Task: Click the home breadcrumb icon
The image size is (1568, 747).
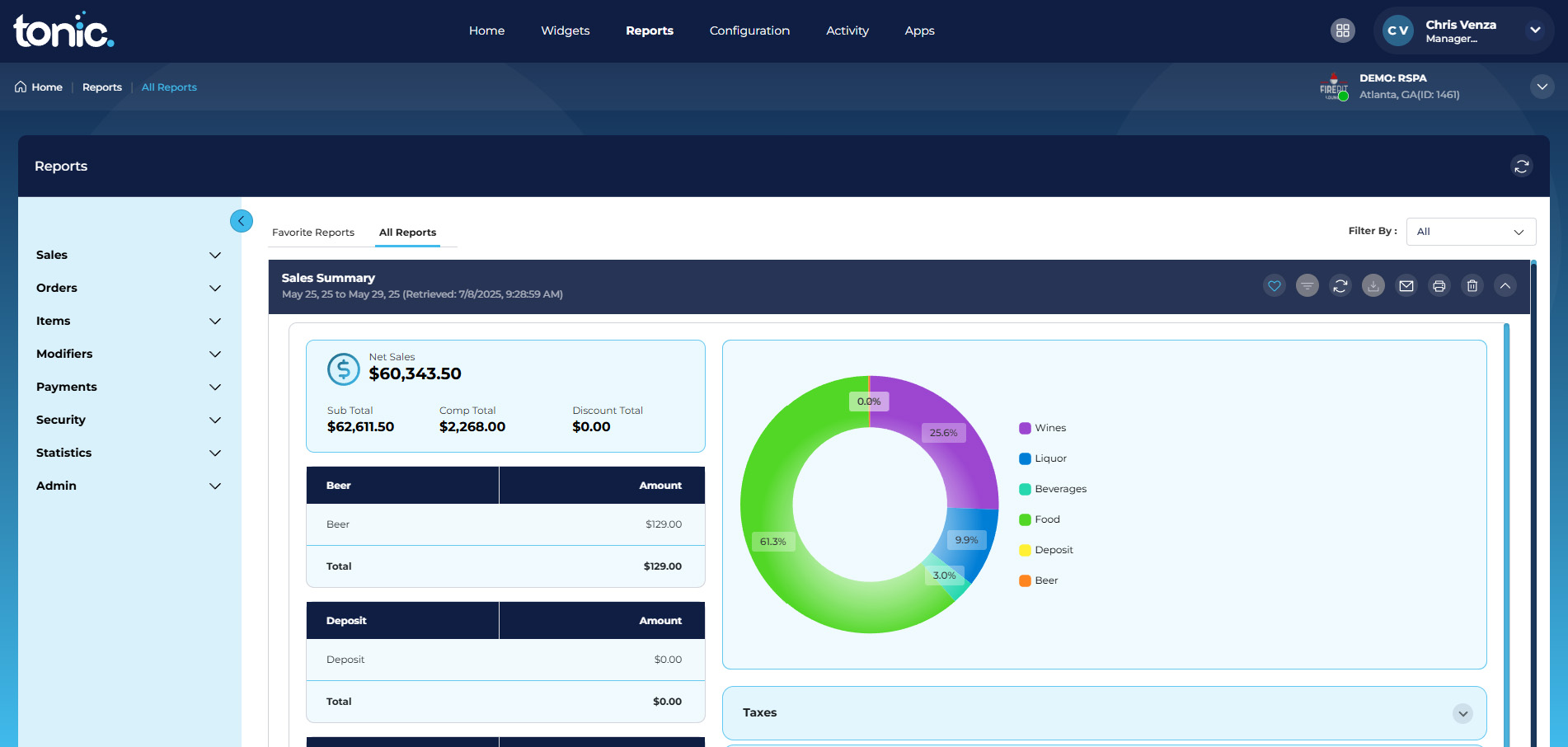Action: 21,87
